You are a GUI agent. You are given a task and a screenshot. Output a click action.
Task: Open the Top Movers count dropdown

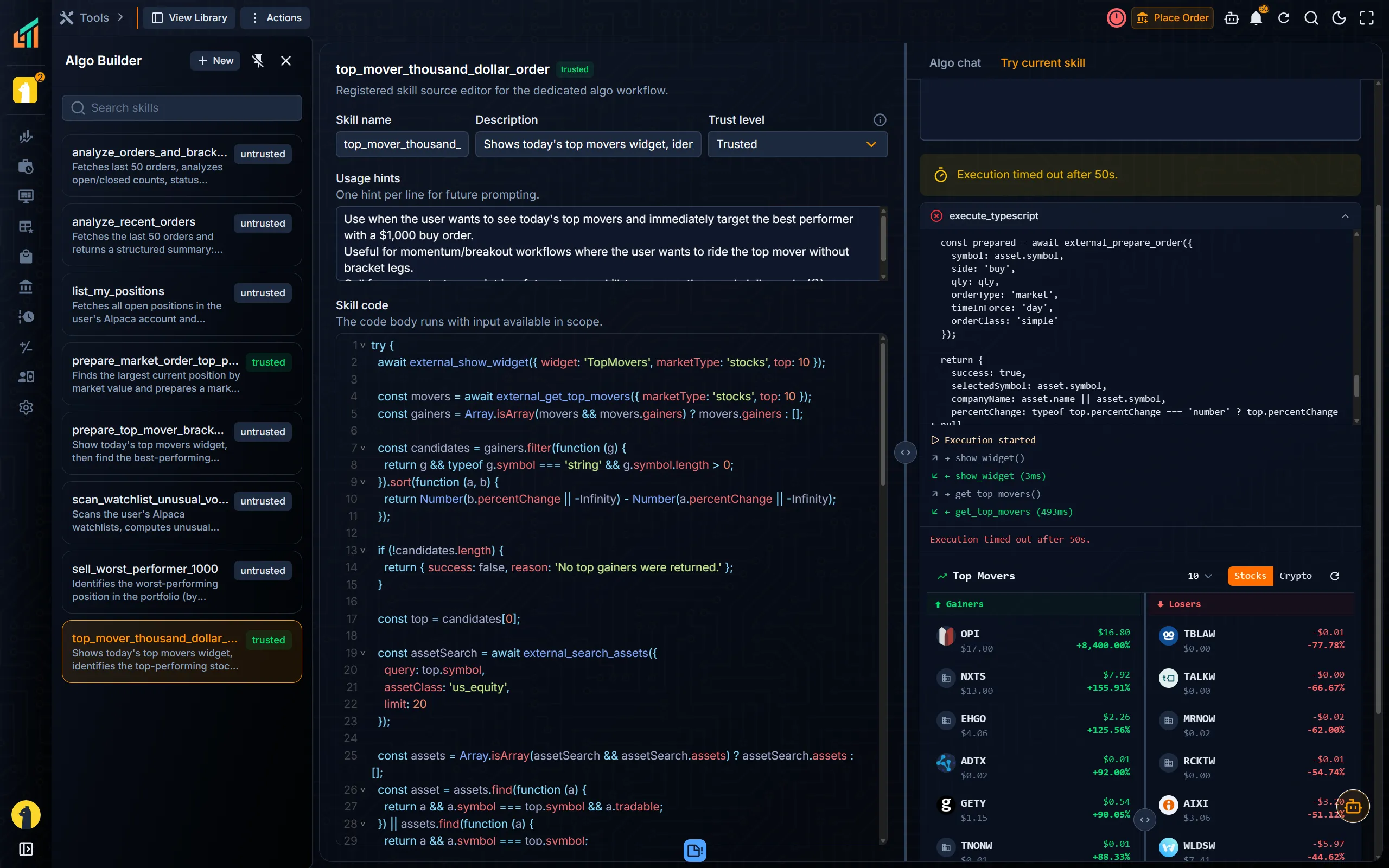1200,576
